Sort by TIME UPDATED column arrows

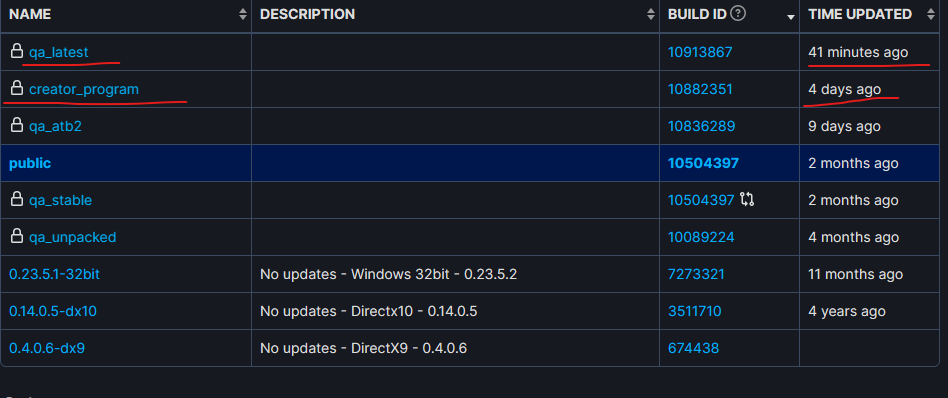click(x=930, y=15)
